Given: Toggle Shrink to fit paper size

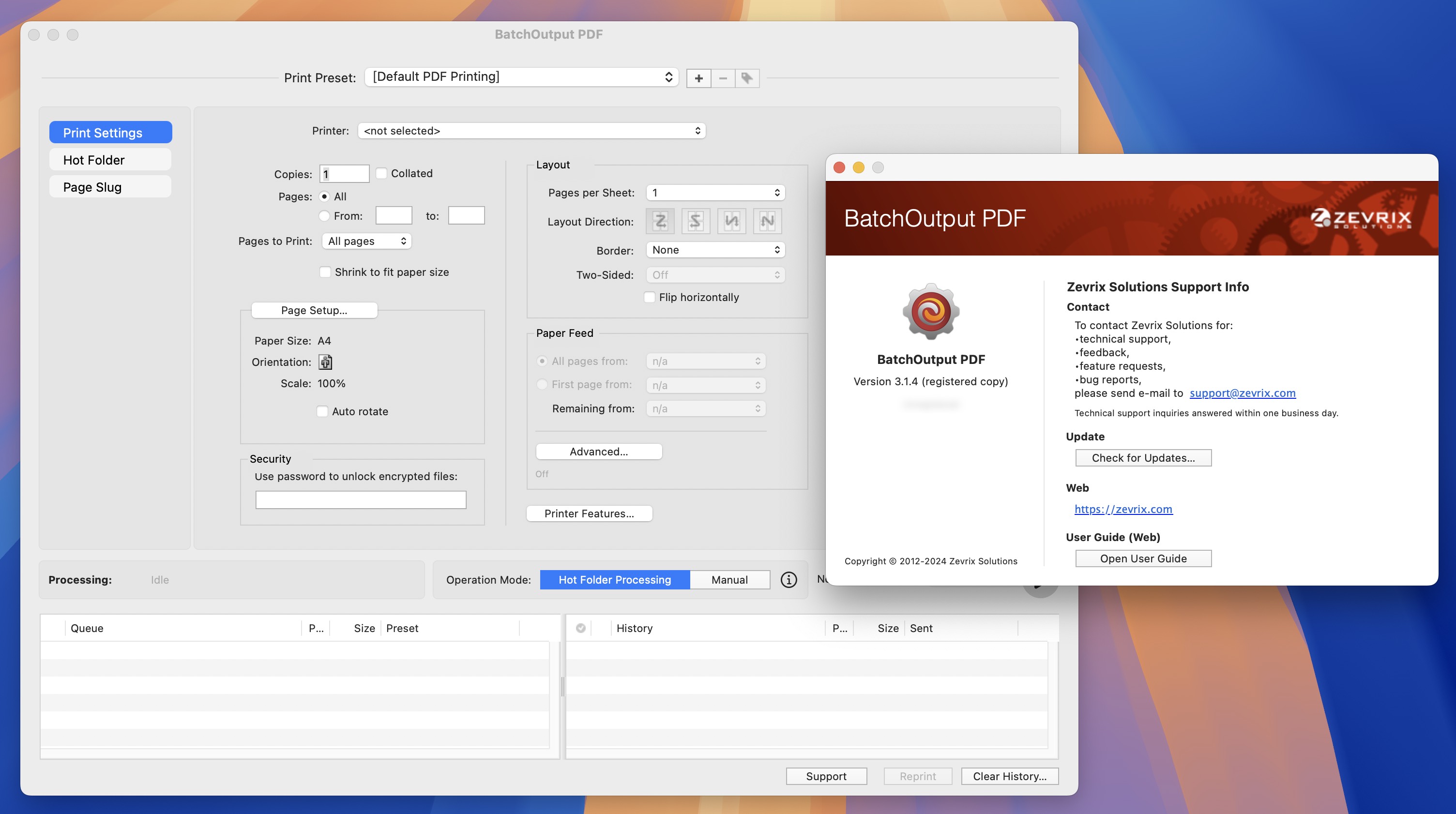Looking at the screenshot, I should click(x=325, y=271).
